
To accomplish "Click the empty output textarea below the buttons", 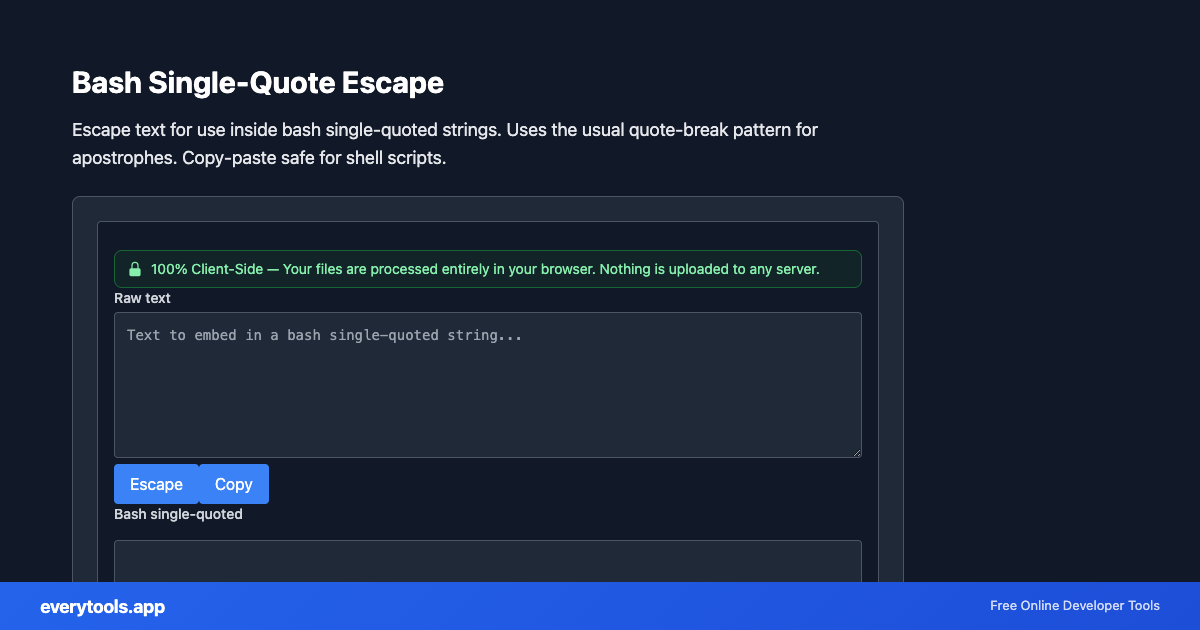I will click(488, 560).
